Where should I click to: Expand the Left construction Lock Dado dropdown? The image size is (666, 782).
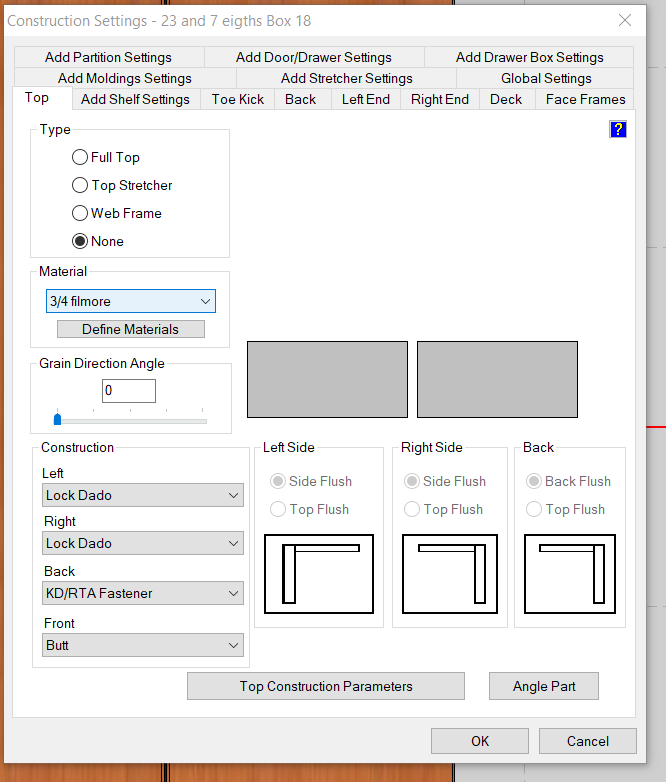coord(143,495)
